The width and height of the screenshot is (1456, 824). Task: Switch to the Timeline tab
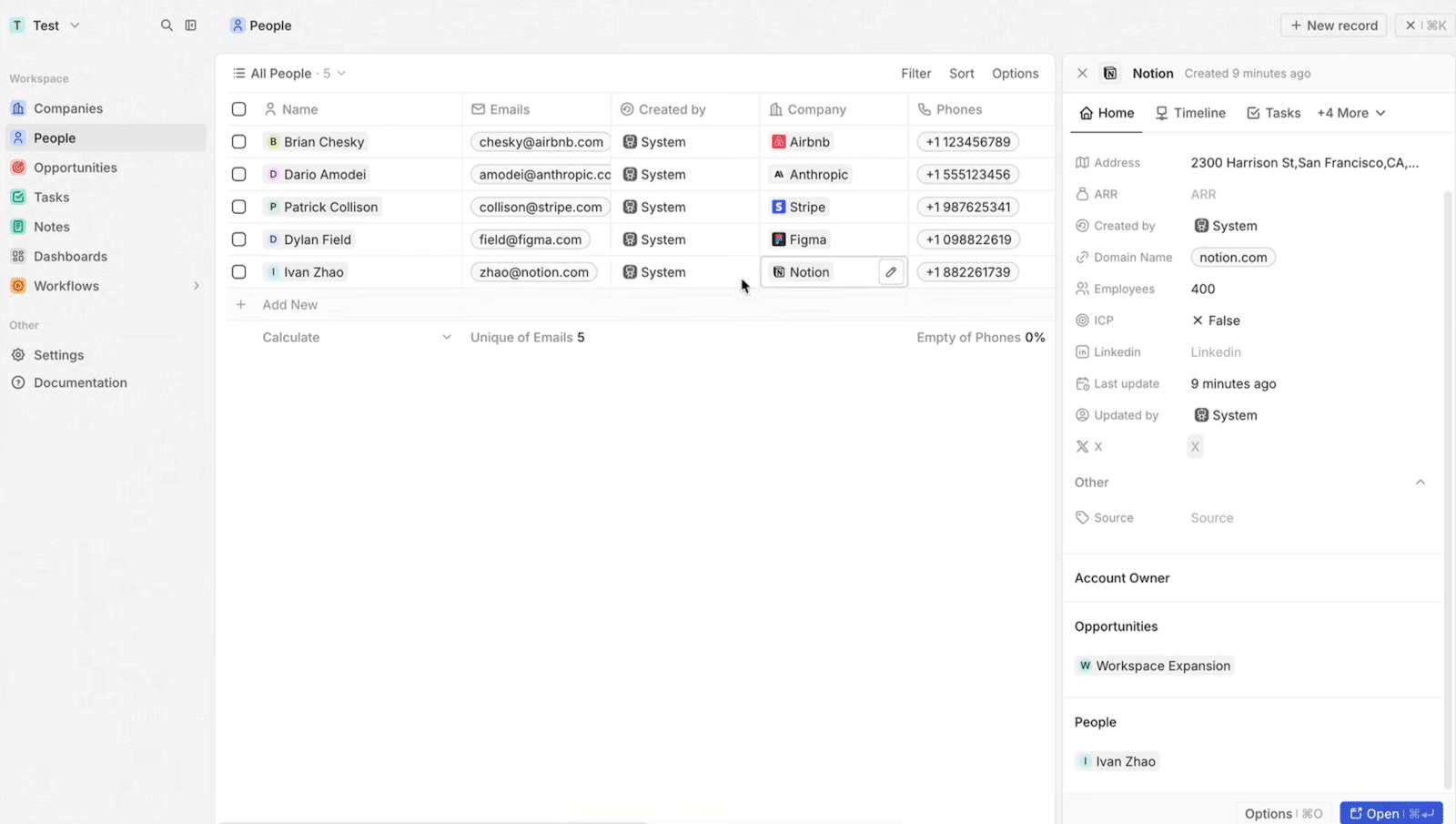[x=1190, y=113]
